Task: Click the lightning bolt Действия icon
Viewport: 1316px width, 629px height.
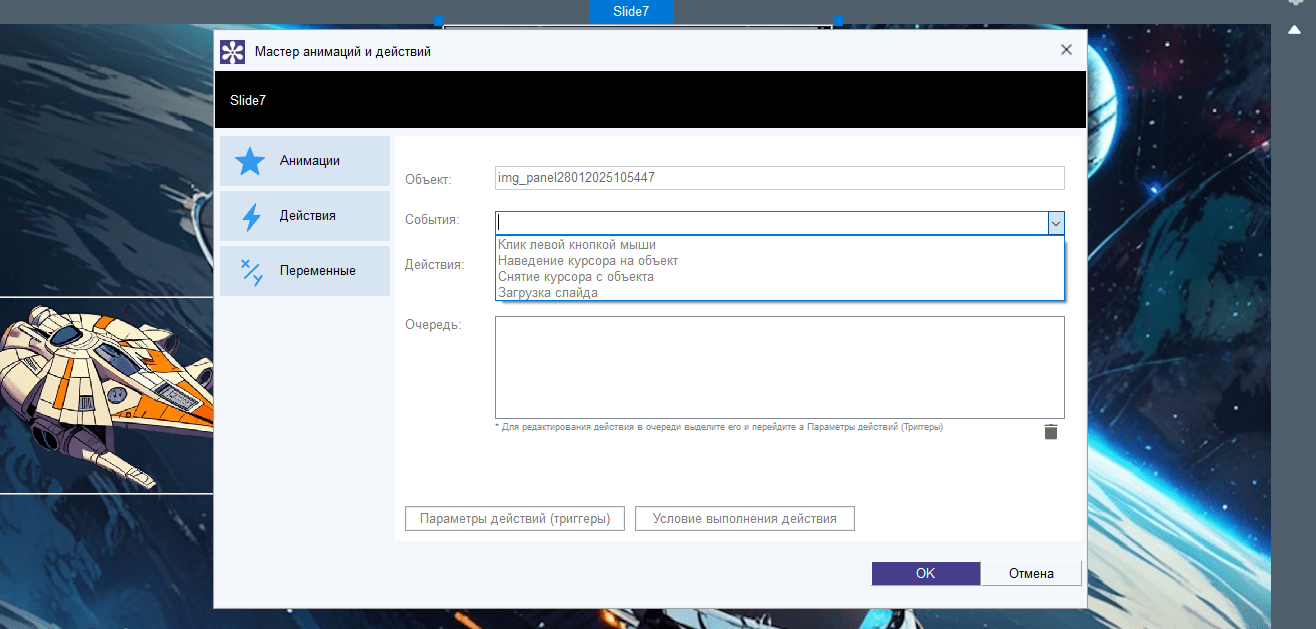Action: click(x=250, y=216)
